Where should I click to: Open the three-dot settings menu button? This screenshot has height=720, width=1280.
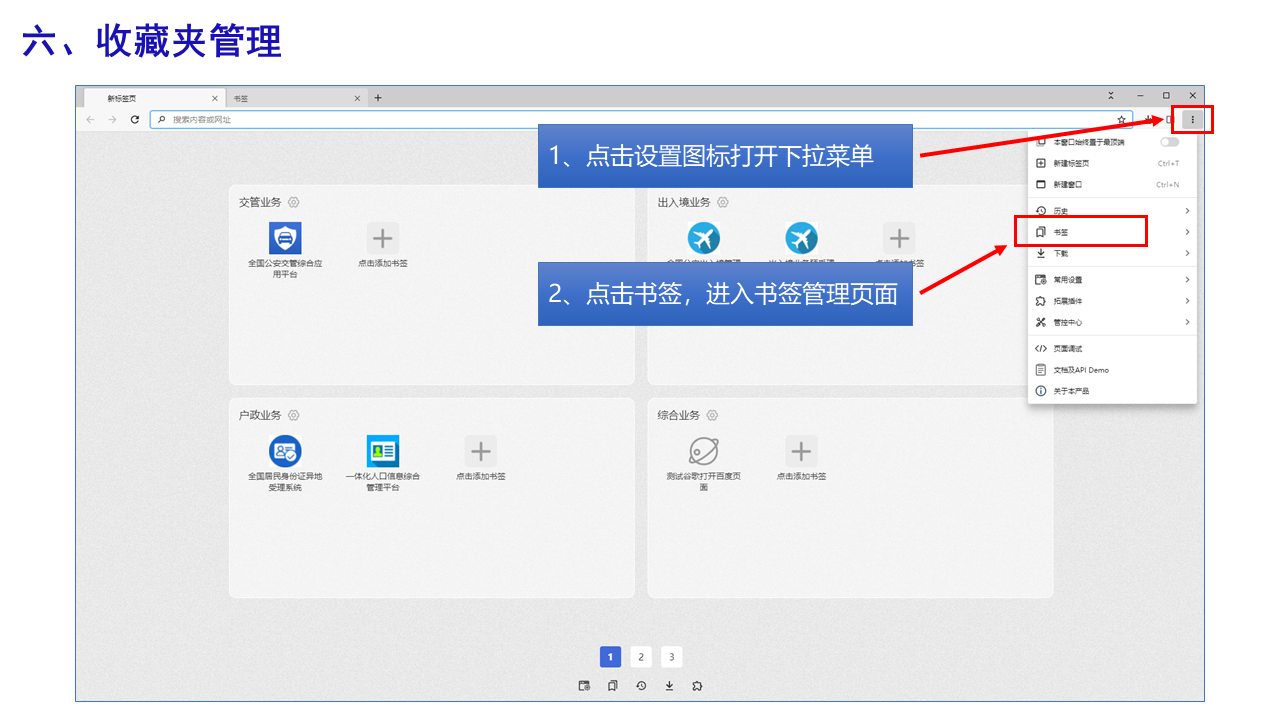point(1192,119)
